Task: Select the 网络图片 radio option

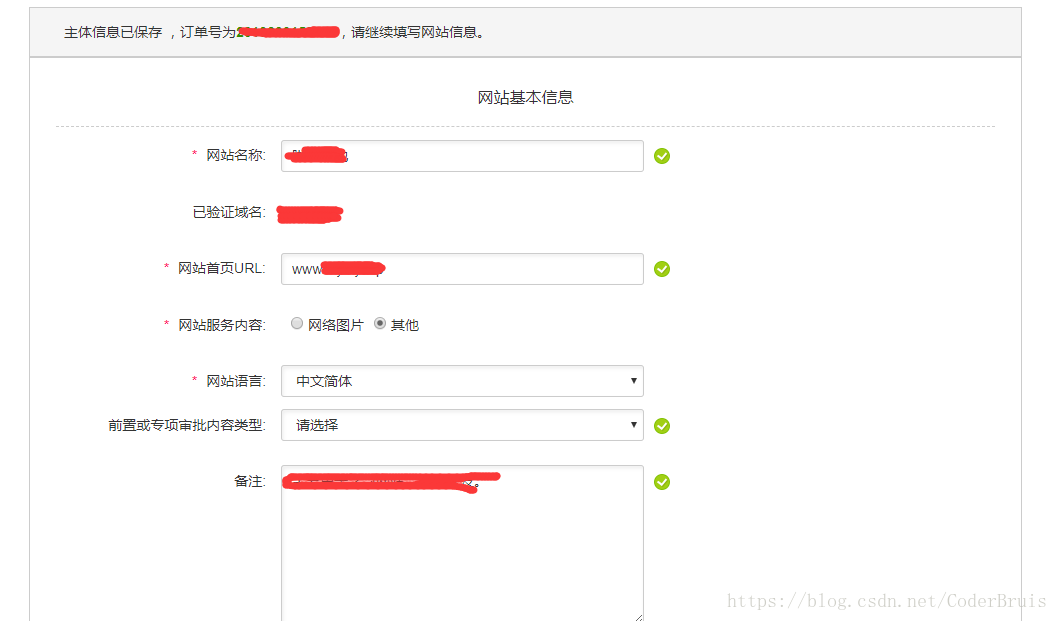Action: (x=297, y=323)
